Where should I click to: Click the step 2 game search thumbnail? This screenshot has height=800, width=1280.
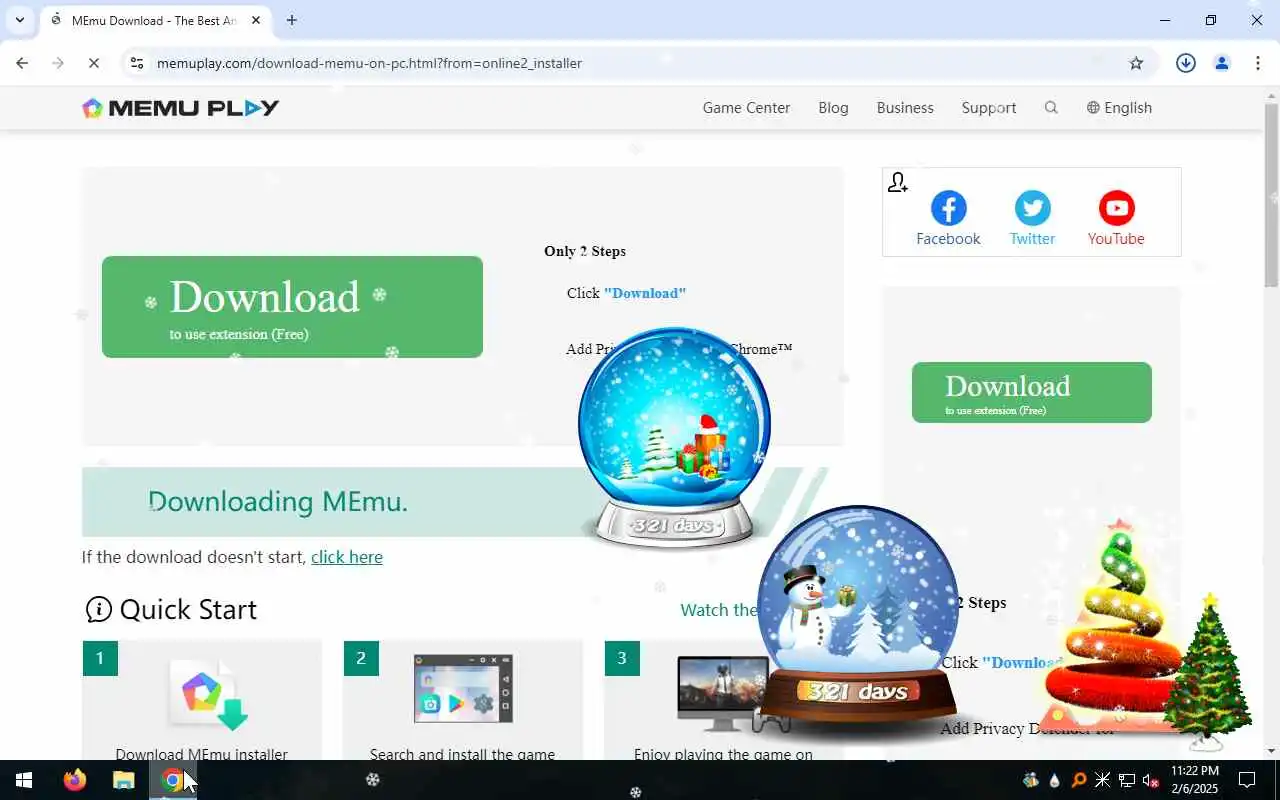(463, 689)
